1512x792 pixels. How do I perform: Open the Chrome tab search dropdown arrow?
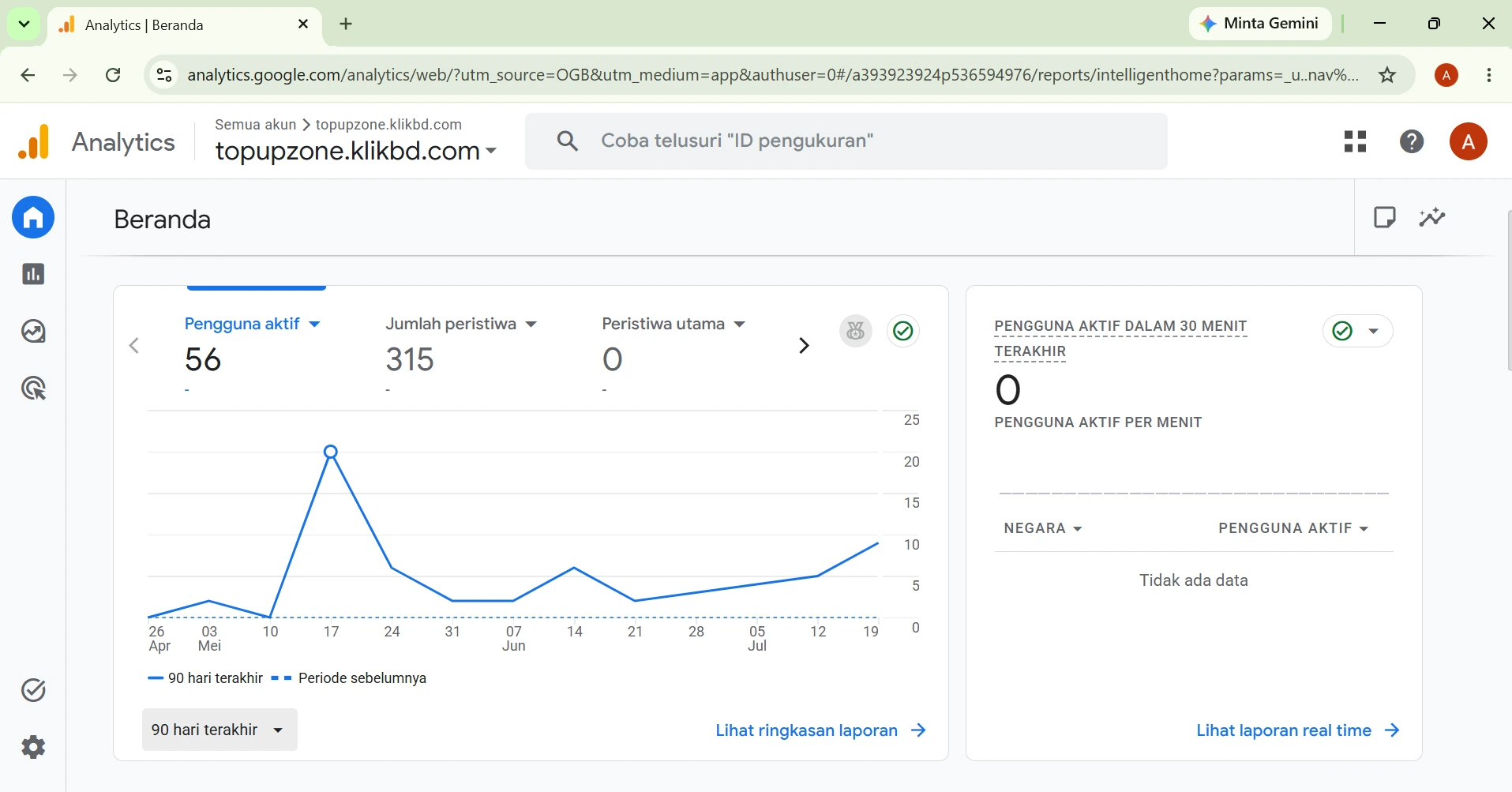[x=24, y=24]
